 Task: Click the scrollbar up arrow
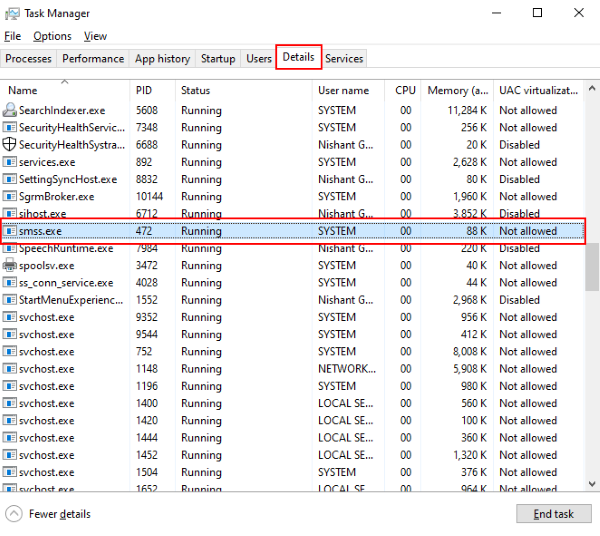point(592,88)
